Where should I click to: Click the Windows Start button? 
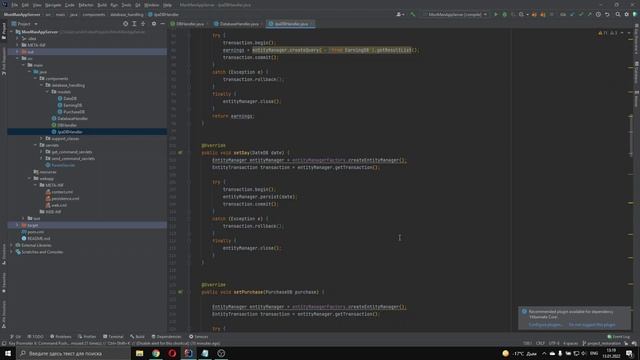pyautogui.click(x=8, y=353)
